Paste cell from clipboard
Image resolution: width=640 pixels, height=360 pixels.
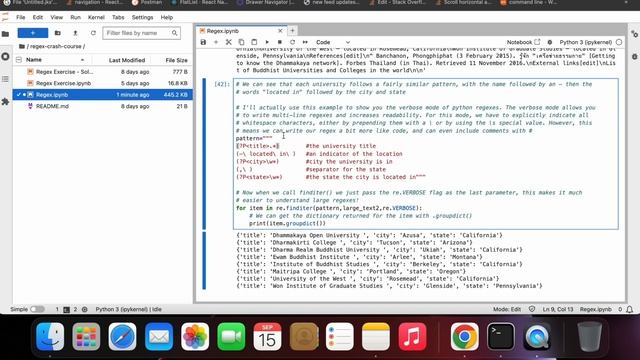[254, 42]
